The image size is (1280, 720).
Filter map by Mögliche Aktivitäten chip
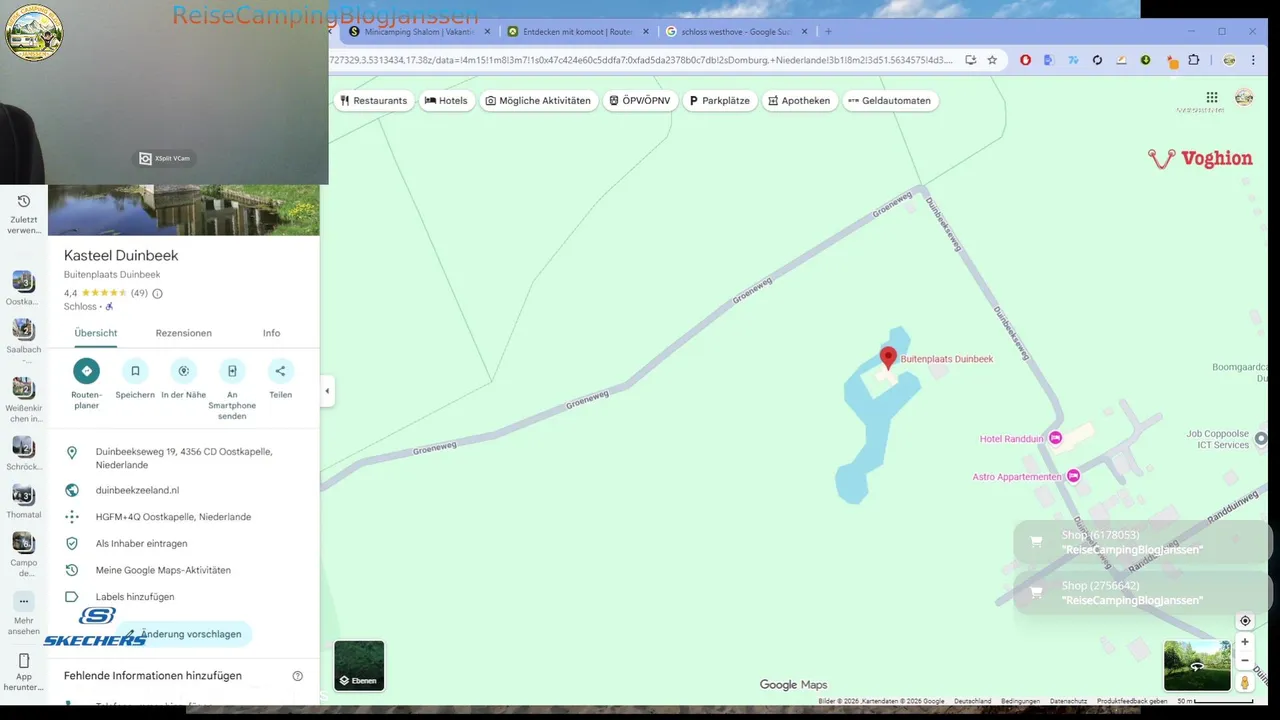pos(538,101)
